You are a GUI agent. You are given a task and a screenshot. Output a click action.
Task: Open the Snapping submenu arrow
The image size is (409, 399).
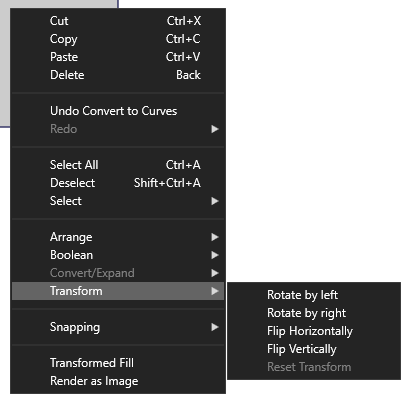[215, 327]
